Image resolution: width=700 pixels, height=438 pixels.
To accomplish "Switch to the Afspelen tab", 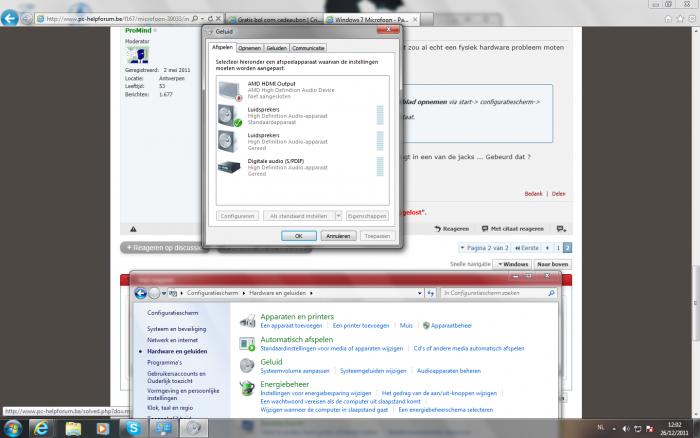I will (222, 47).
